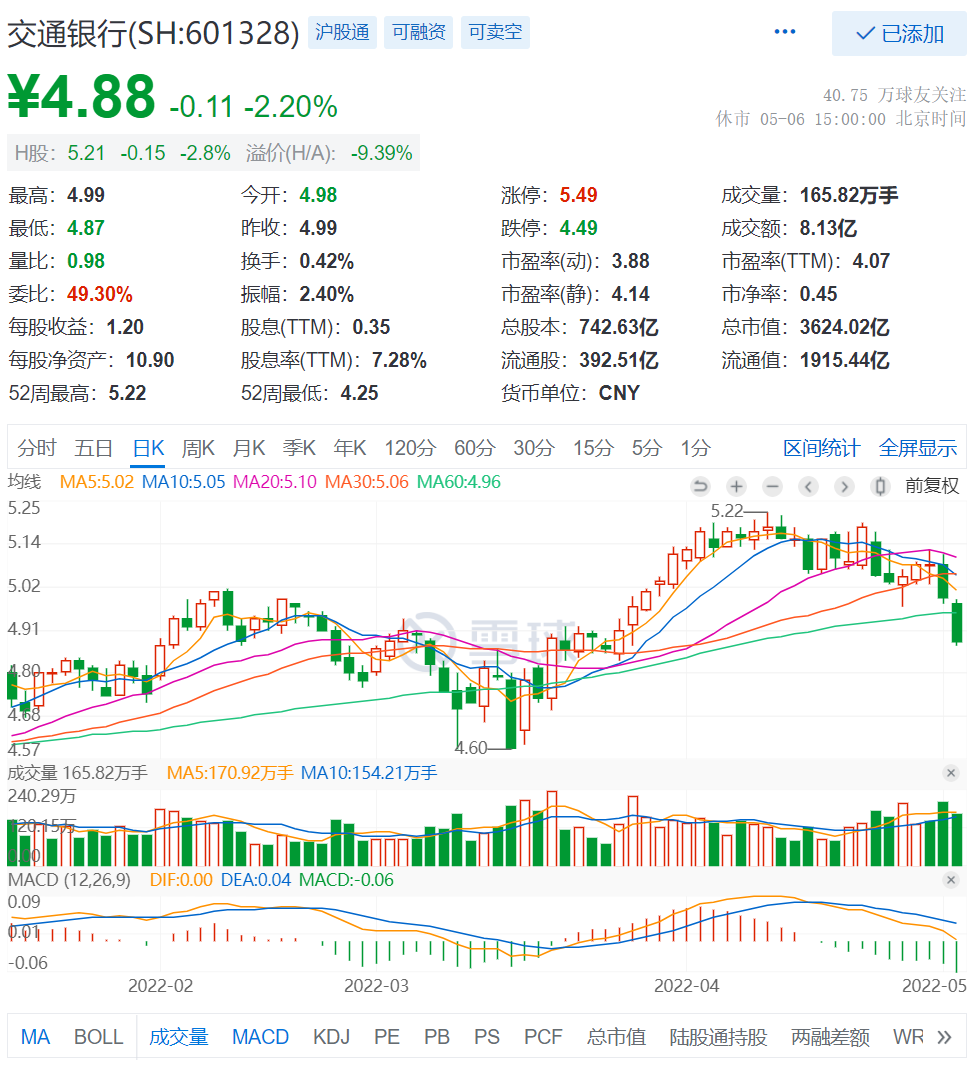Switch to the 60分 interval tab
The height and width of the screenshot is (1066, 978).
coord(475,448)
